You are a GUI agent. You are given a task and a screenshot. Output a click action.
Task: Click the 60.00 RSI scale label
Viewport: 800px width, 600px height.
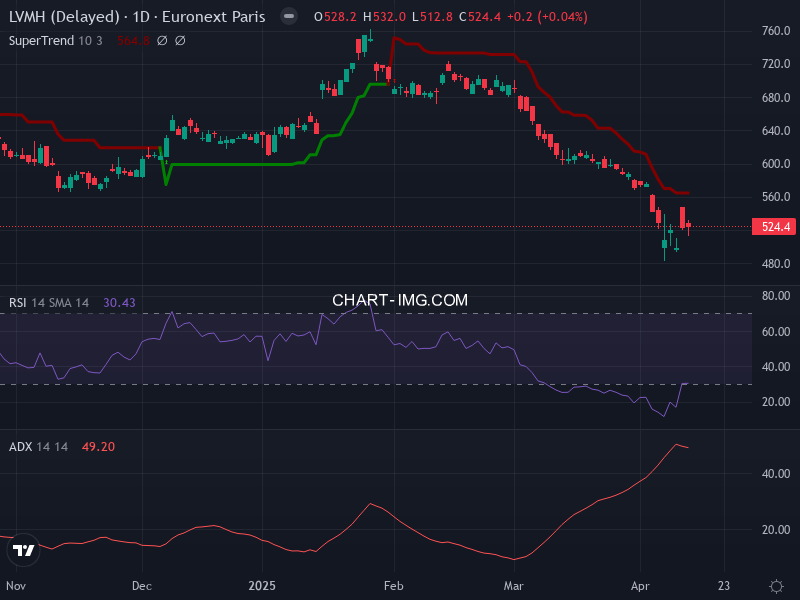click(776, 332)
